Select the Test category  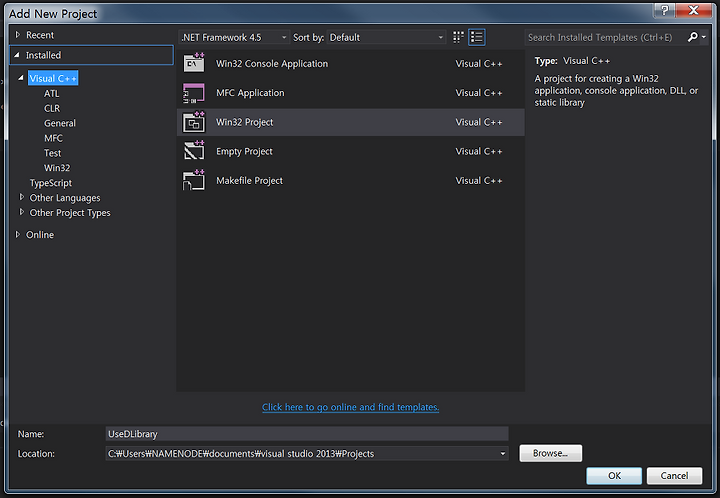52,153
